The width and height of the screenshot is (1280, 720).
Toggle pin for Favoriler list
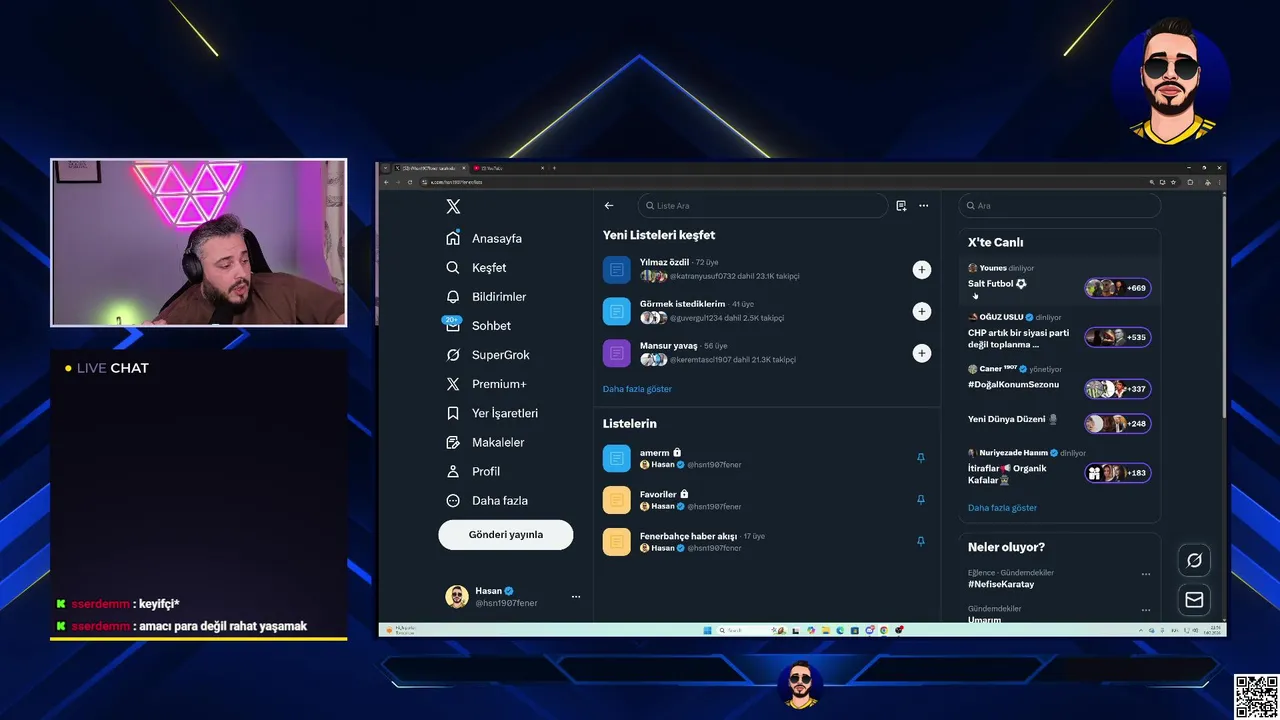(921, 500)
